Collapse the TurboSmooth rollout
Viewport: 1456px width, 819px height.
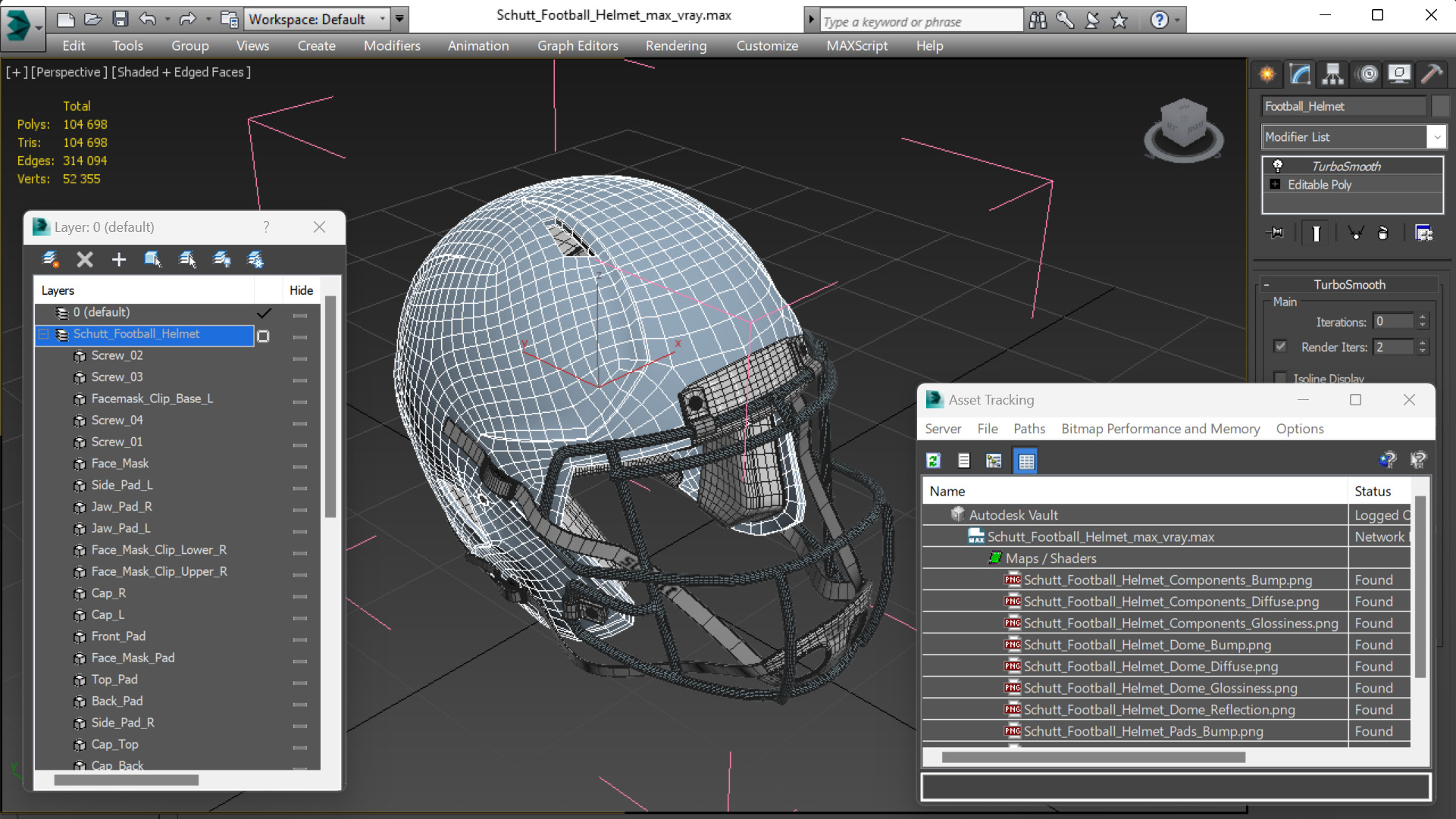point(1267,285)
